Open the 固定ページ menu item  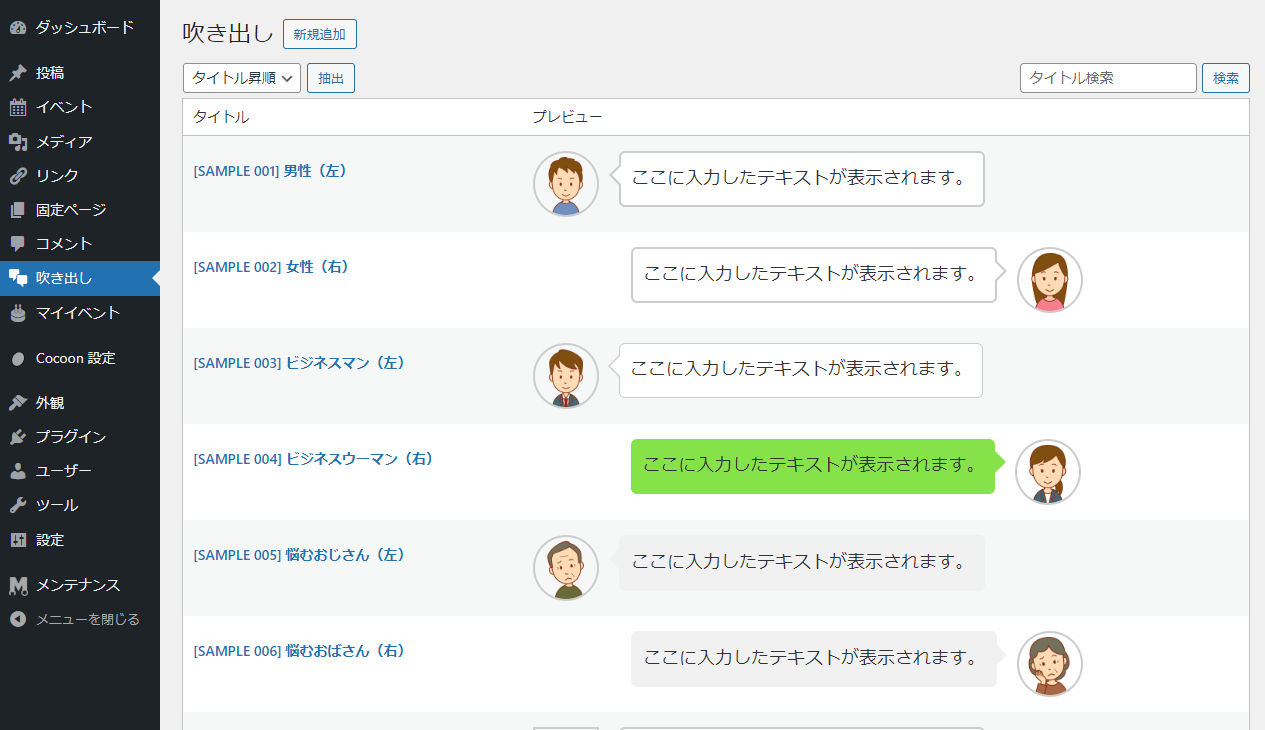70,210
